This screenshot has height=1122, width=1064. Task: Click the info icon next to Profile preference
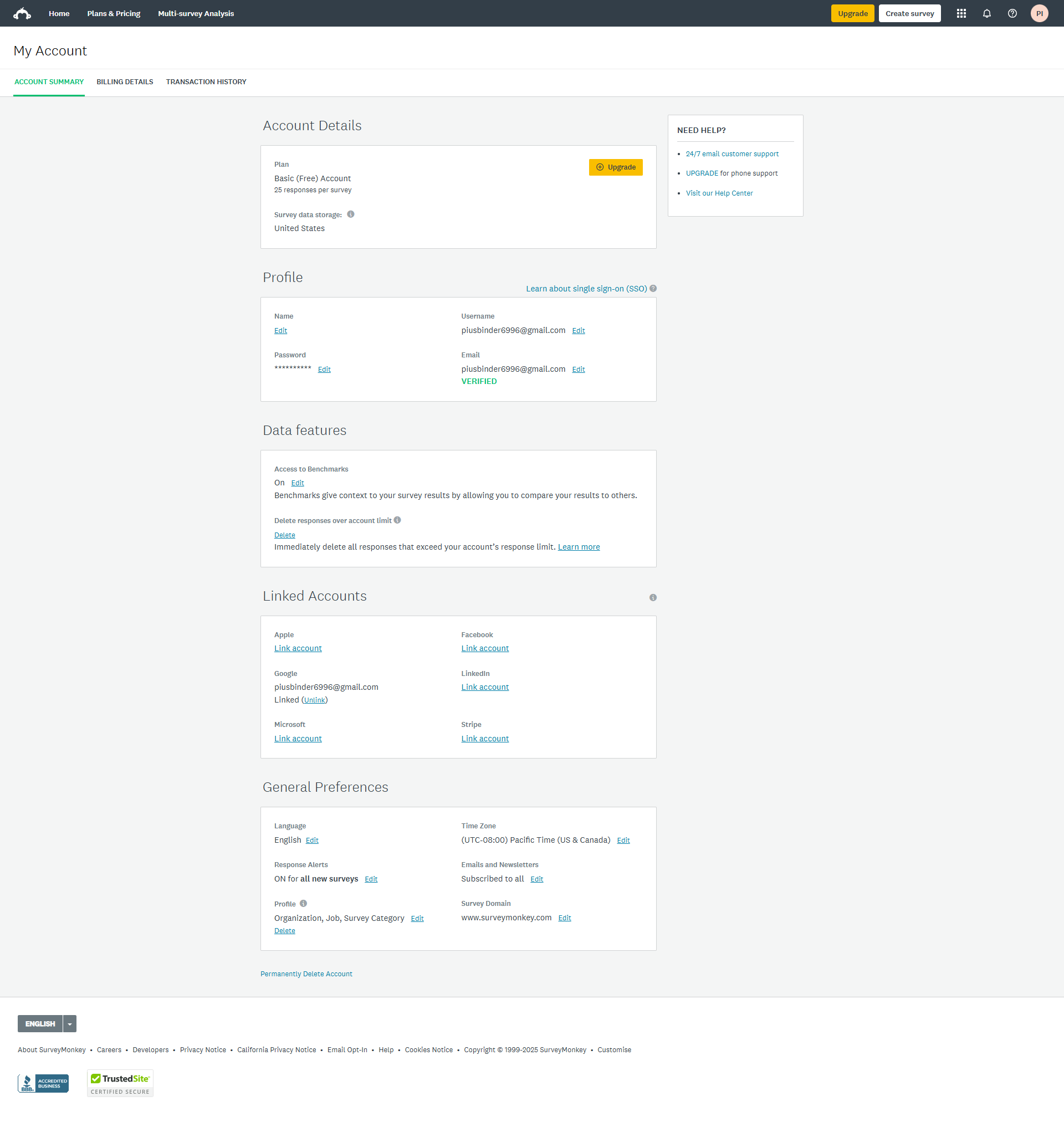tap(304, 904)
